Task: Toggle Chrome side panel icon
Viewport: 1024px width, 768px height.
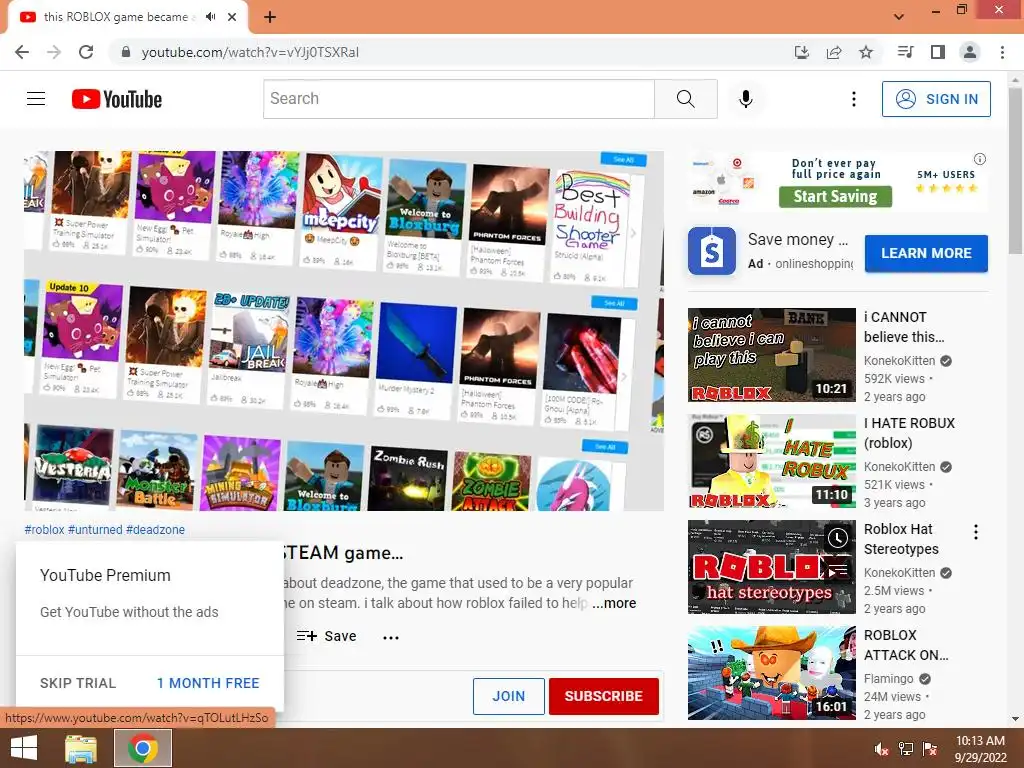Action: tap(938, 52)
